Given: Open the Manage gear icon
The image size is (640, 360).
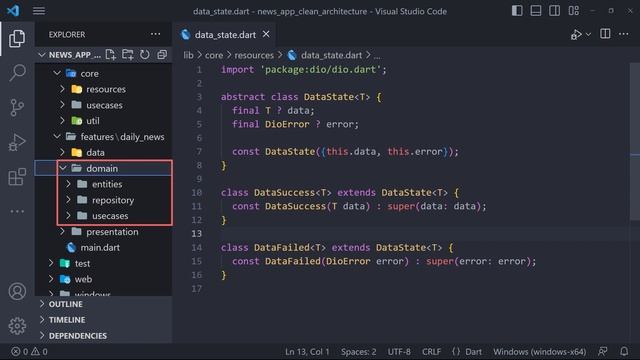Looking at the screenshot, I should click(x=17, y=326).
